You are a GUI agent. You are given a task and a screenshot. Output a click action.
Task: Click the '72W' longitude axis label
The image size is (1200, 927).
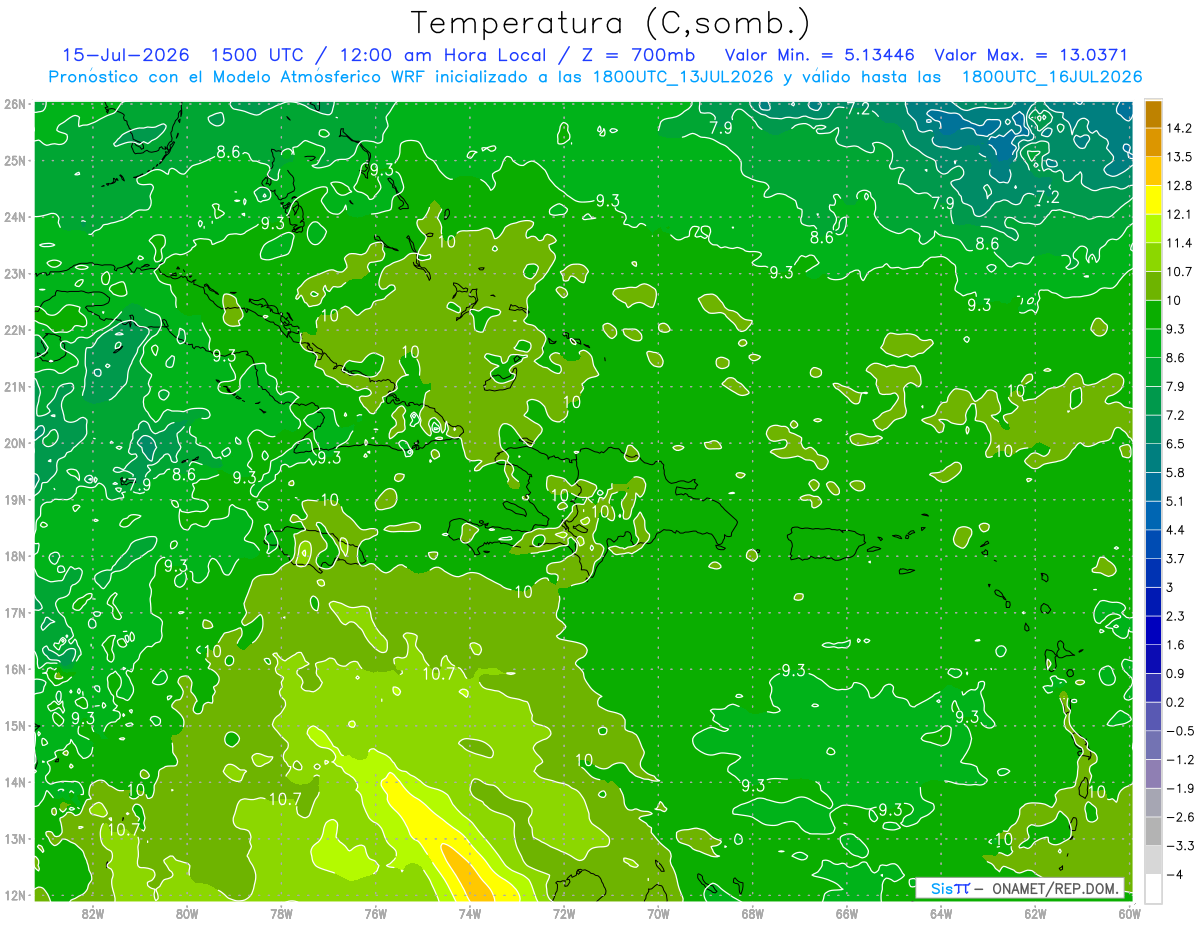coord(564,913)
